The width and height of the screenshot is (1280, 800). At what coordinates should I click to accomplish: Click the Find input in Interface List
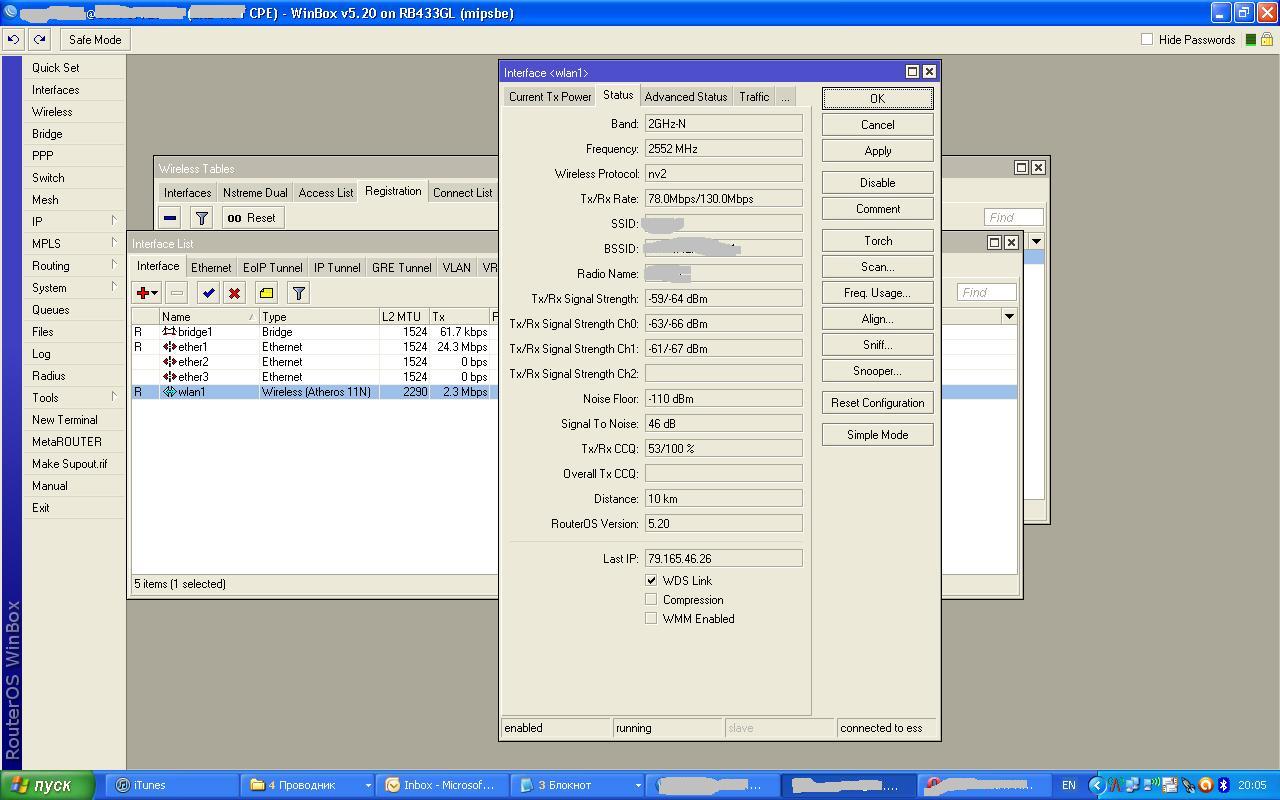tap(986, 292)
